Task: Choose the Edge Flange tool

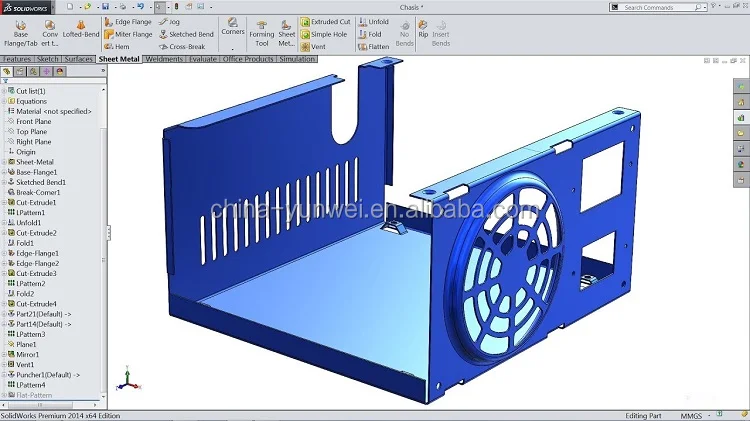Action: tap(128, 21)
